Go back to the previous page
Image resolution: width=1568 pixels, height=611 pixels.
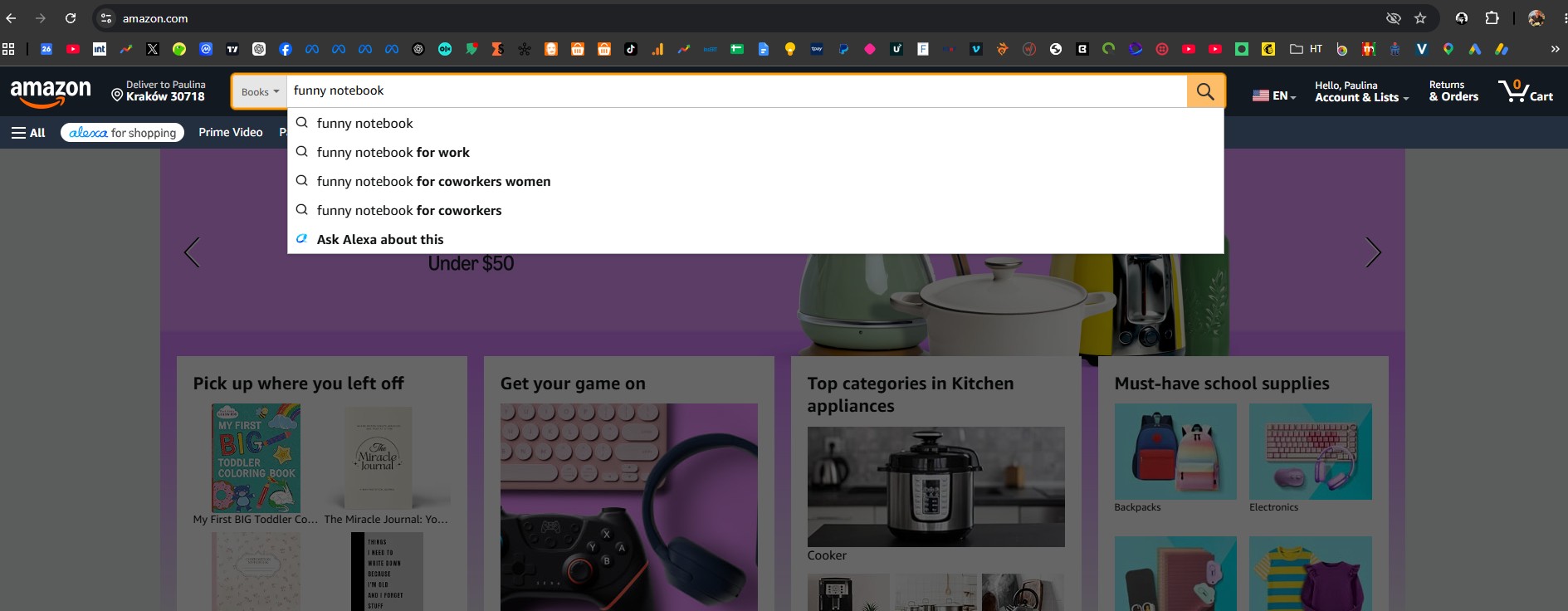[x=11, y=18]
